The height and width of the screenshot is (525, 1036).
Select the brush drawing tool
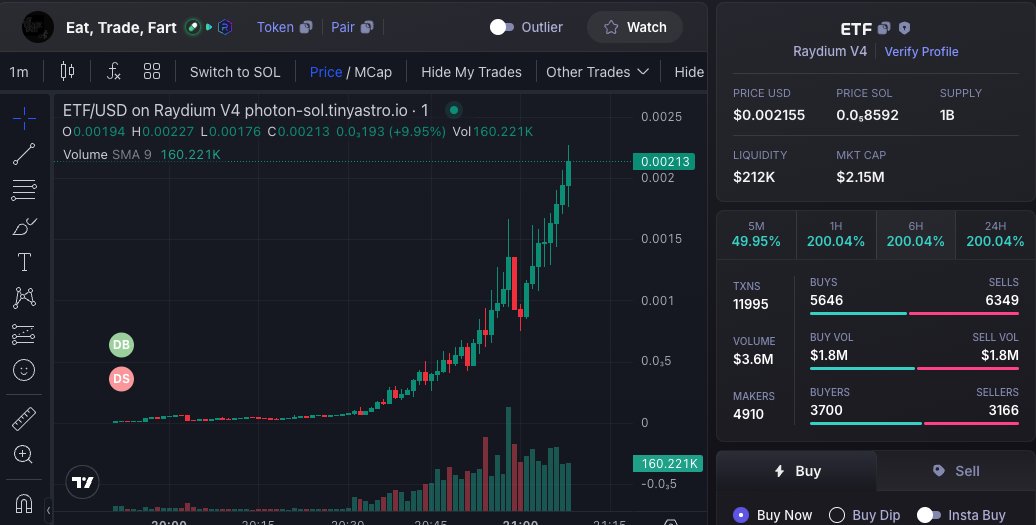pyautogui.click(x=24, y=227)
